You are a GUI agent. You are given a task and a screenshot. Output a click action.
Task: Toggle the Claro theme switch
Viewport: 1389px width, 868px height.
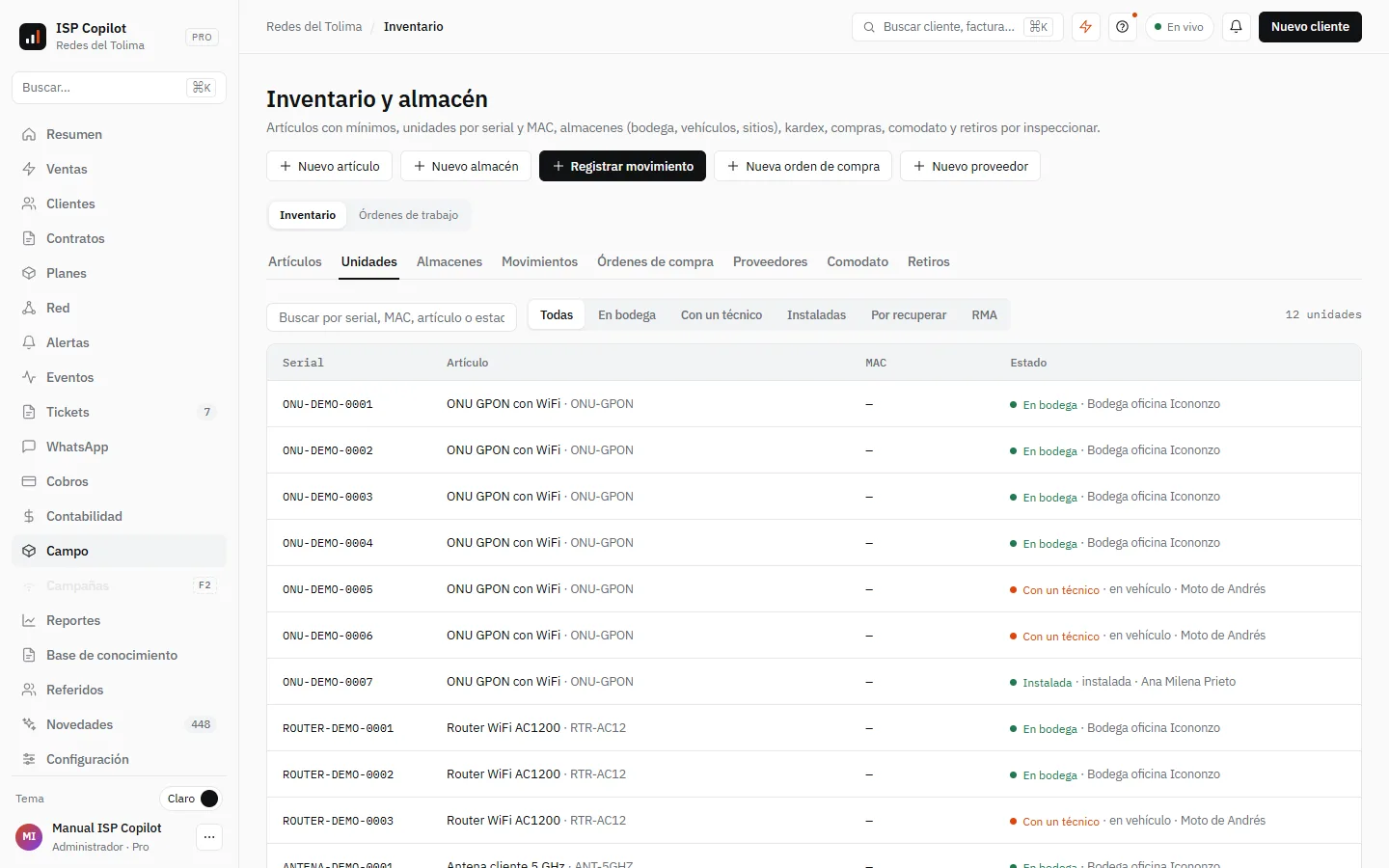tap(191, 799)
